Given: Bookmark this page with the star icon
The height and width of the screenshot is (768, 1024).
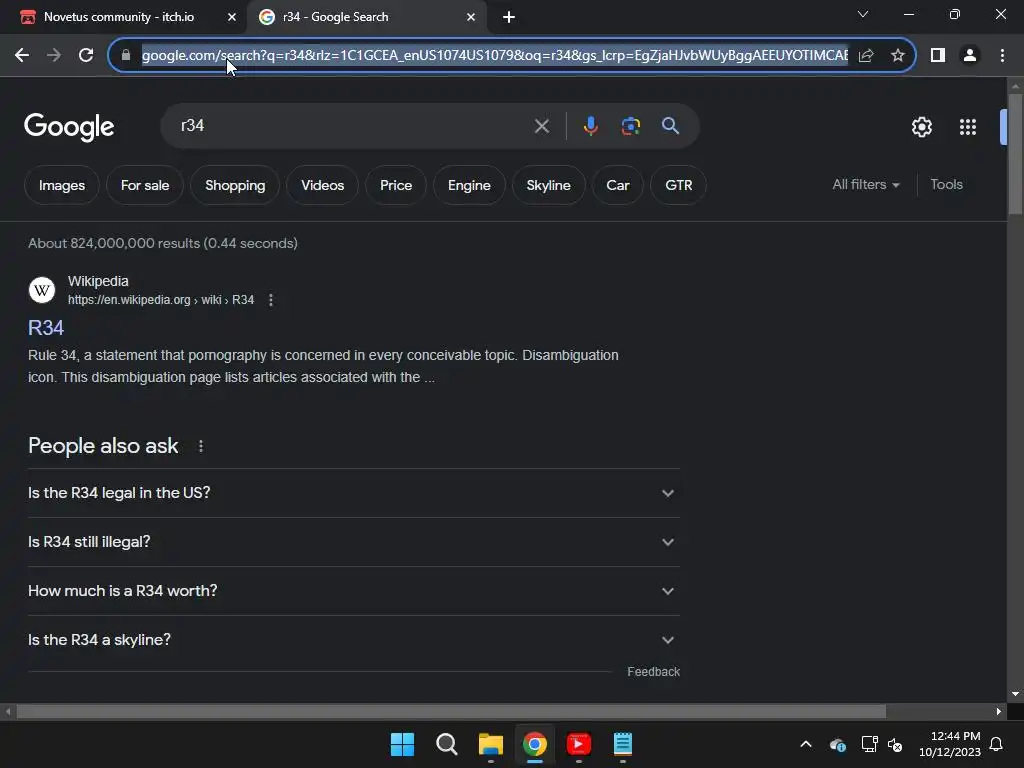Looking at the screenshot, I should [x=898, y=56].
